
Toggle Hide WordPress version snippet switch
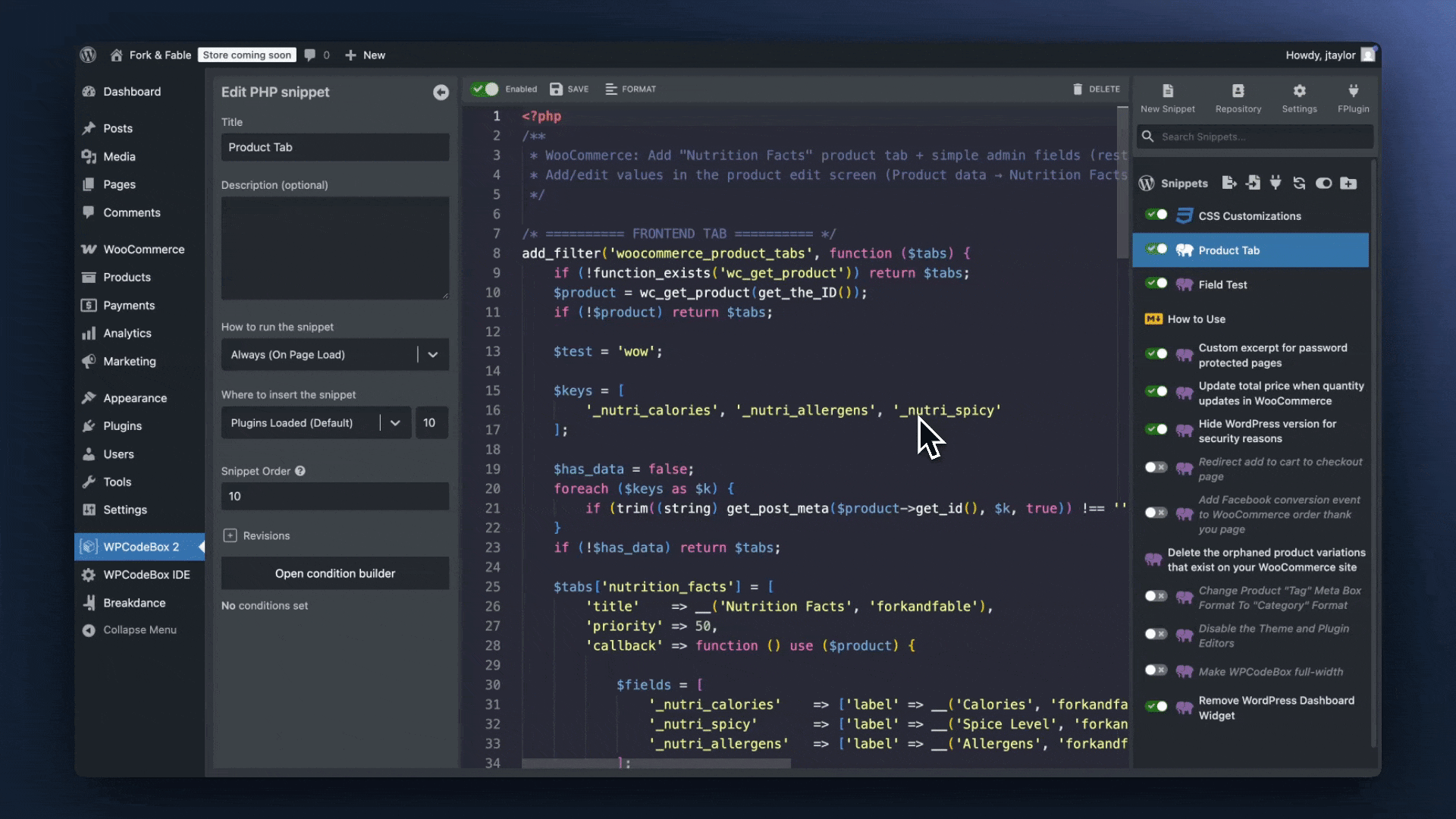point(1156,430)
